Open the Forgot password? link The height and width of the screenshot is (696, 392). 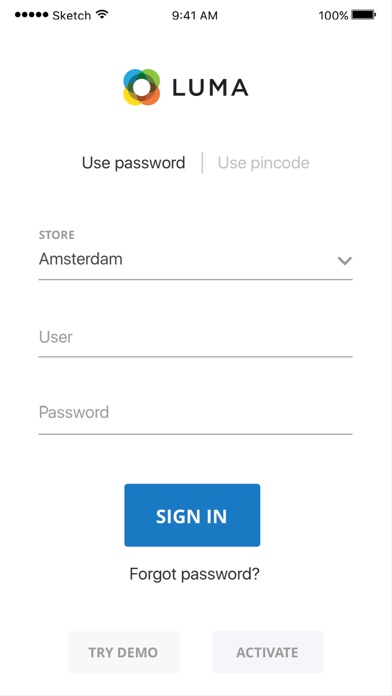[x=194, y=574]
